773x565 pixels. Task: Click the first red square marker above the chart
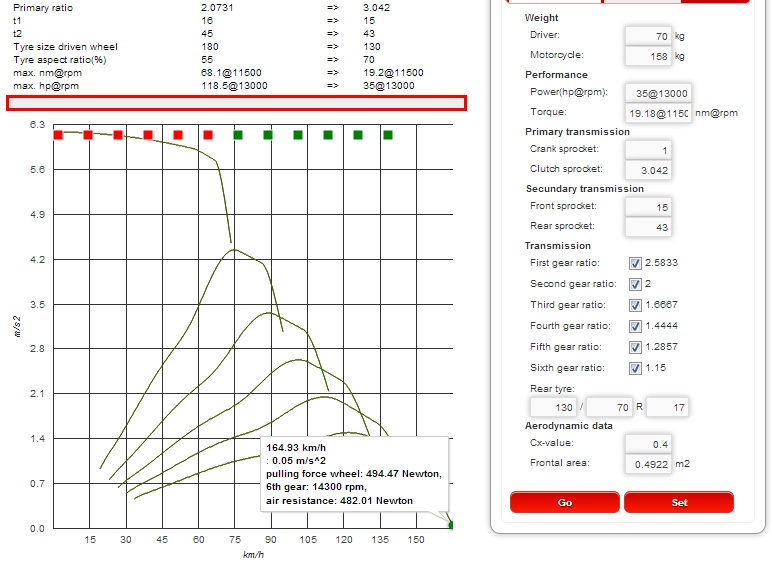pos(58,135)
